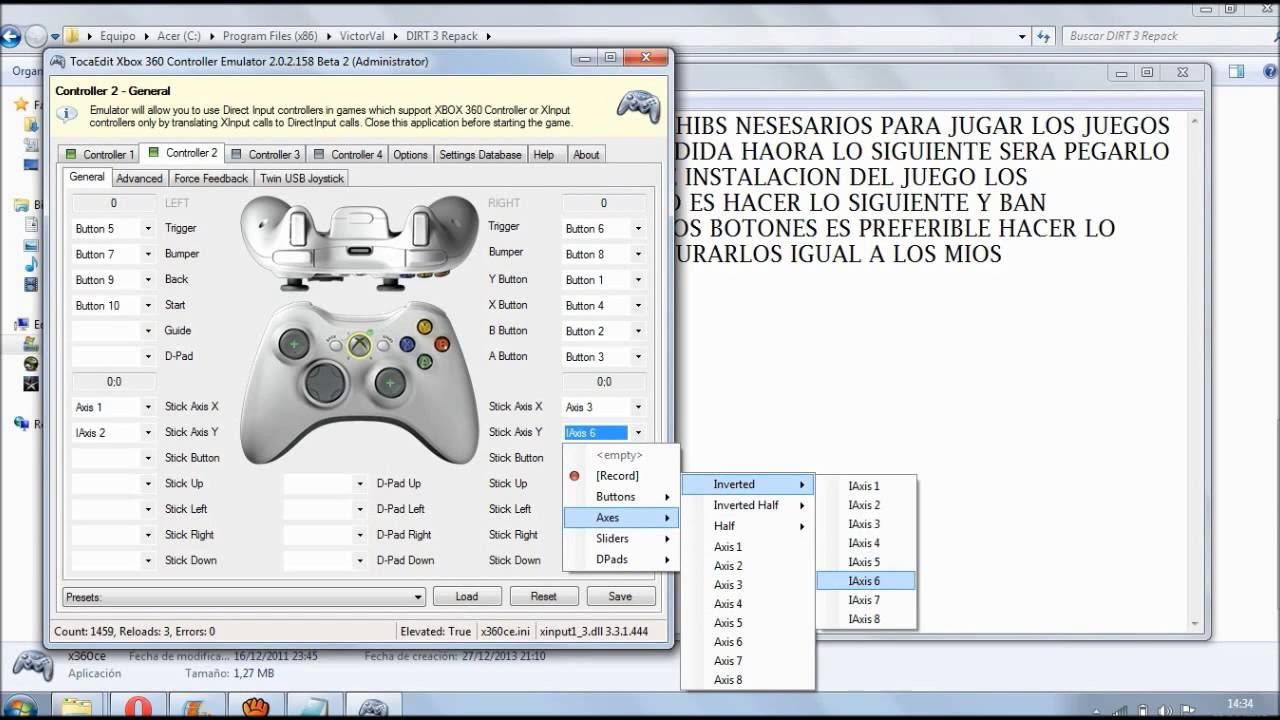Select IAxis 6 in the Inverted list
Screen dimensions: 1280x720
tap(866, 581)
